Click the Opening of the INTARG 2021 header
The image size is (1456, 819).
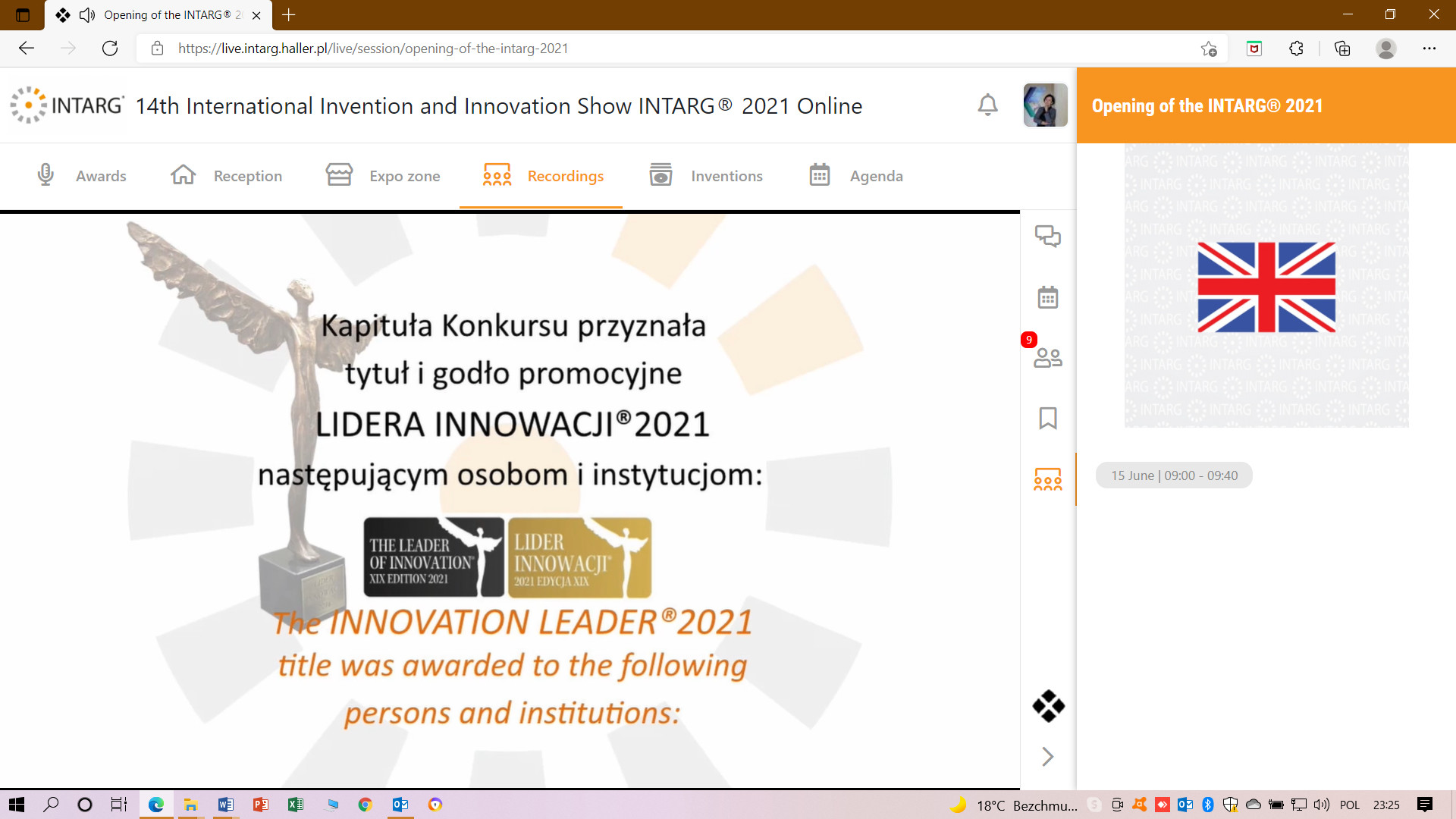click(1207, 105)
